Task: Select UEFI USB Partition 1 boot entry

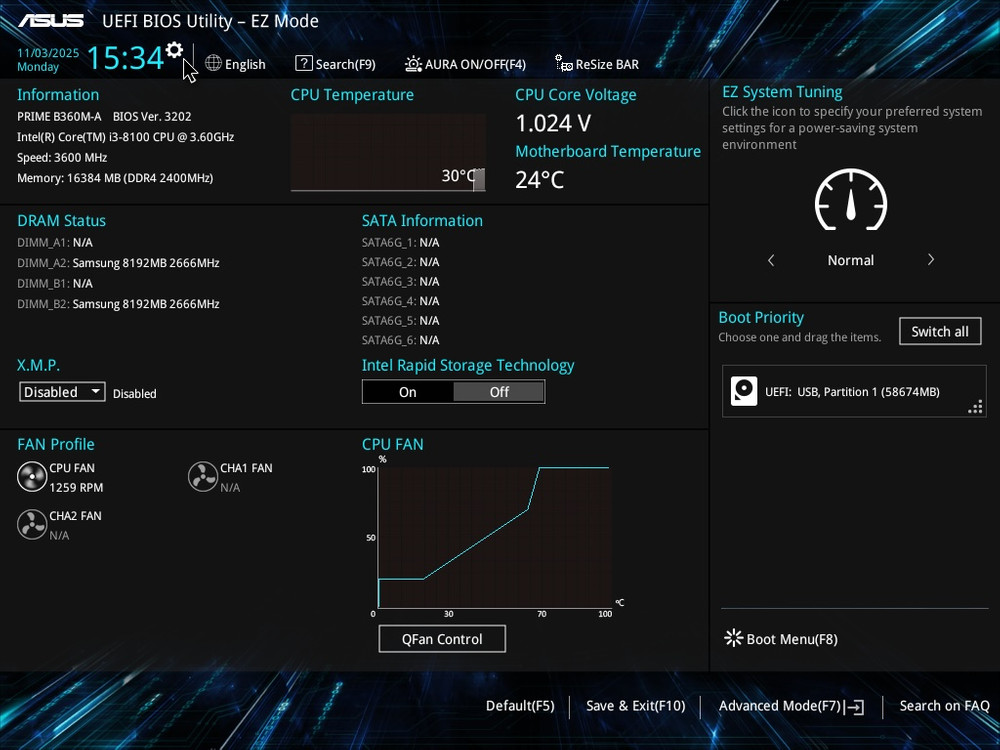Action: 852,391
